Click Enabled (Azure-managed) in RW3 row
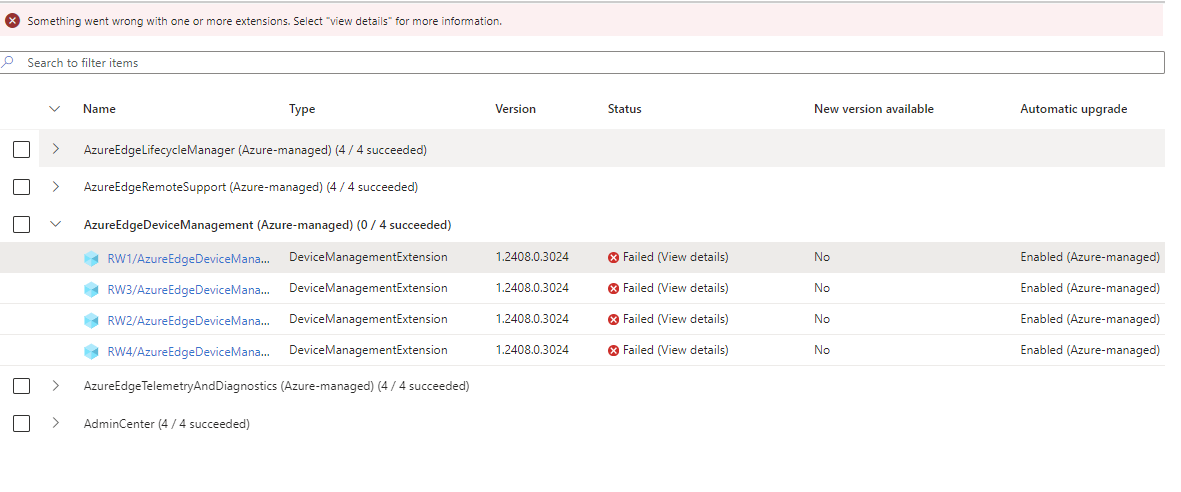 (1090, 288)
